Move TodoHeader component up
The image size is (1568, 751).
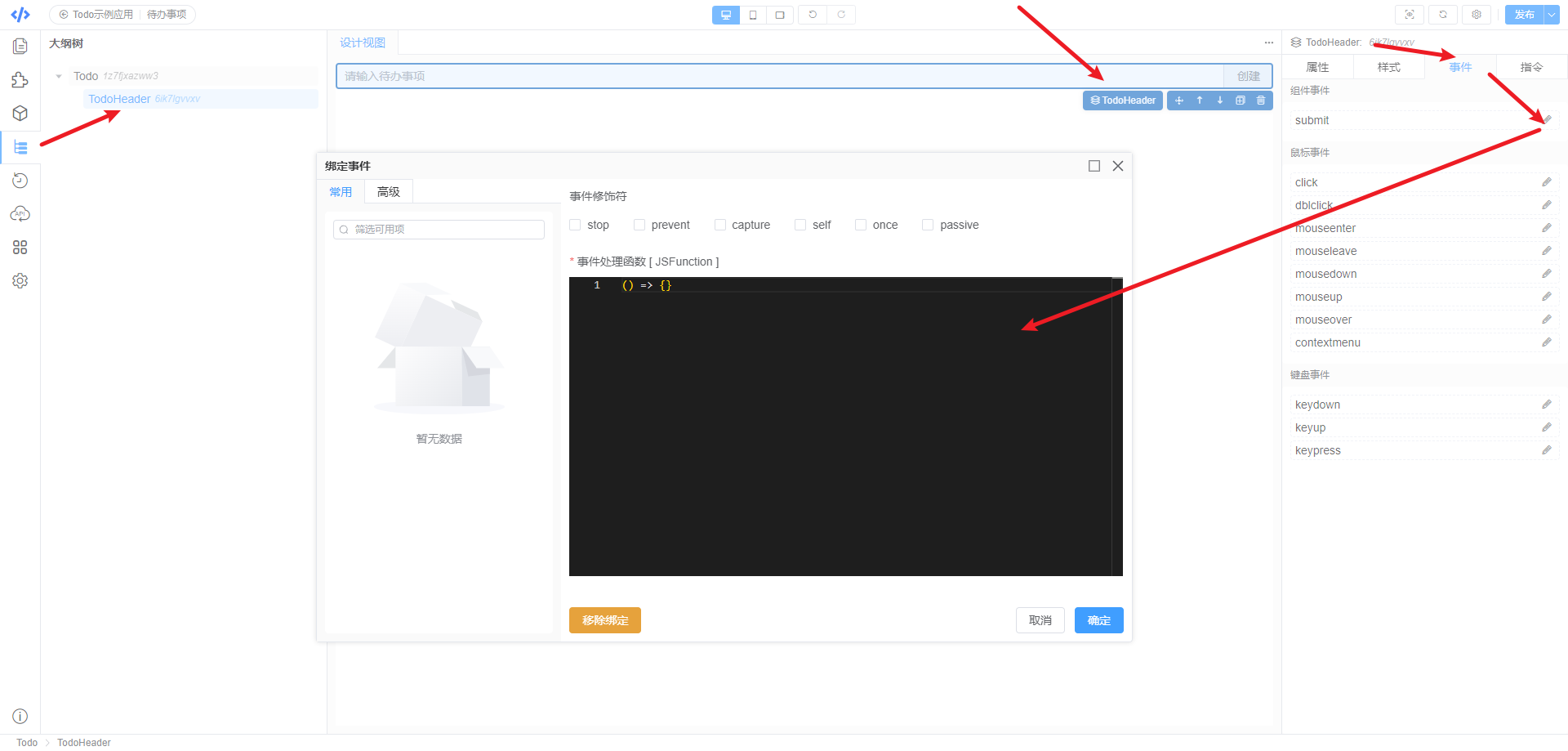(x=1200, y=101)
